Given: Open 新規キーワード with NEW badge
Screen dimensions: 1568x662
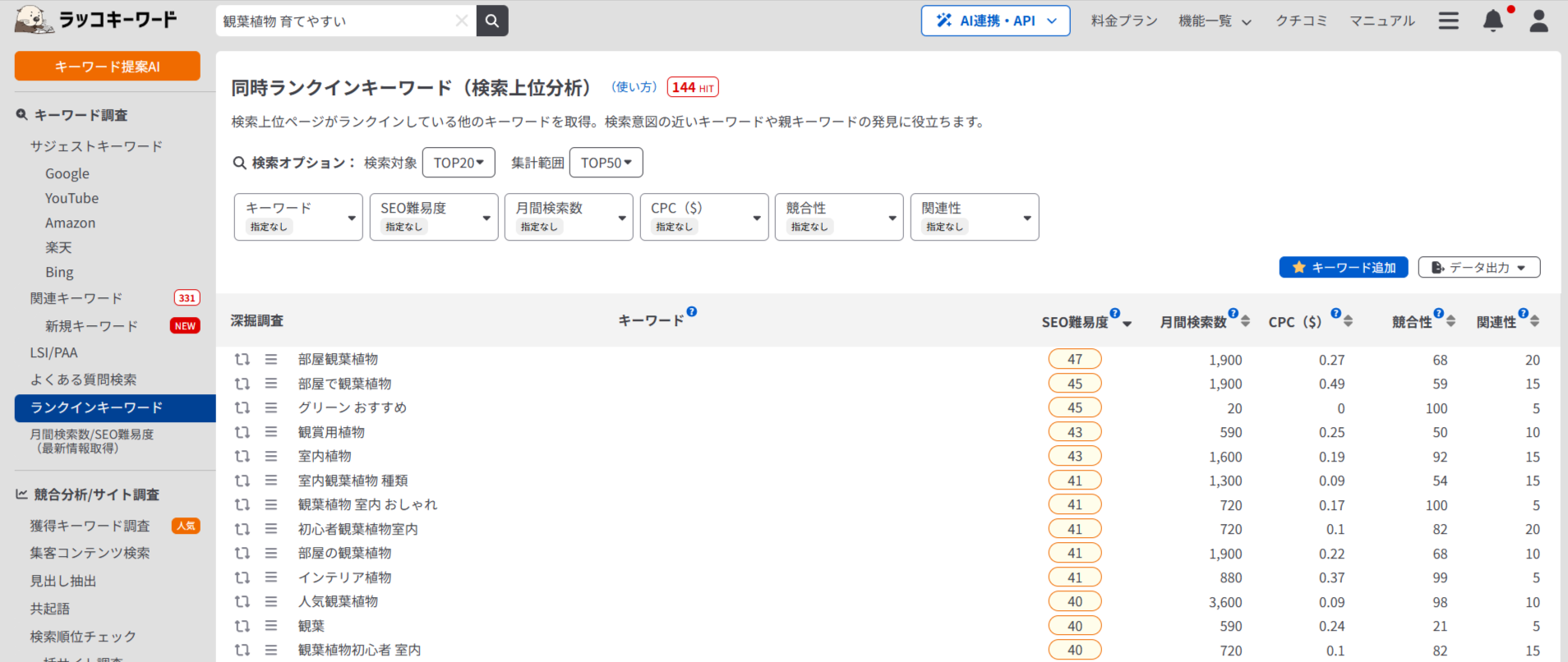Looking at the screenshot, I should pos(91,326).
